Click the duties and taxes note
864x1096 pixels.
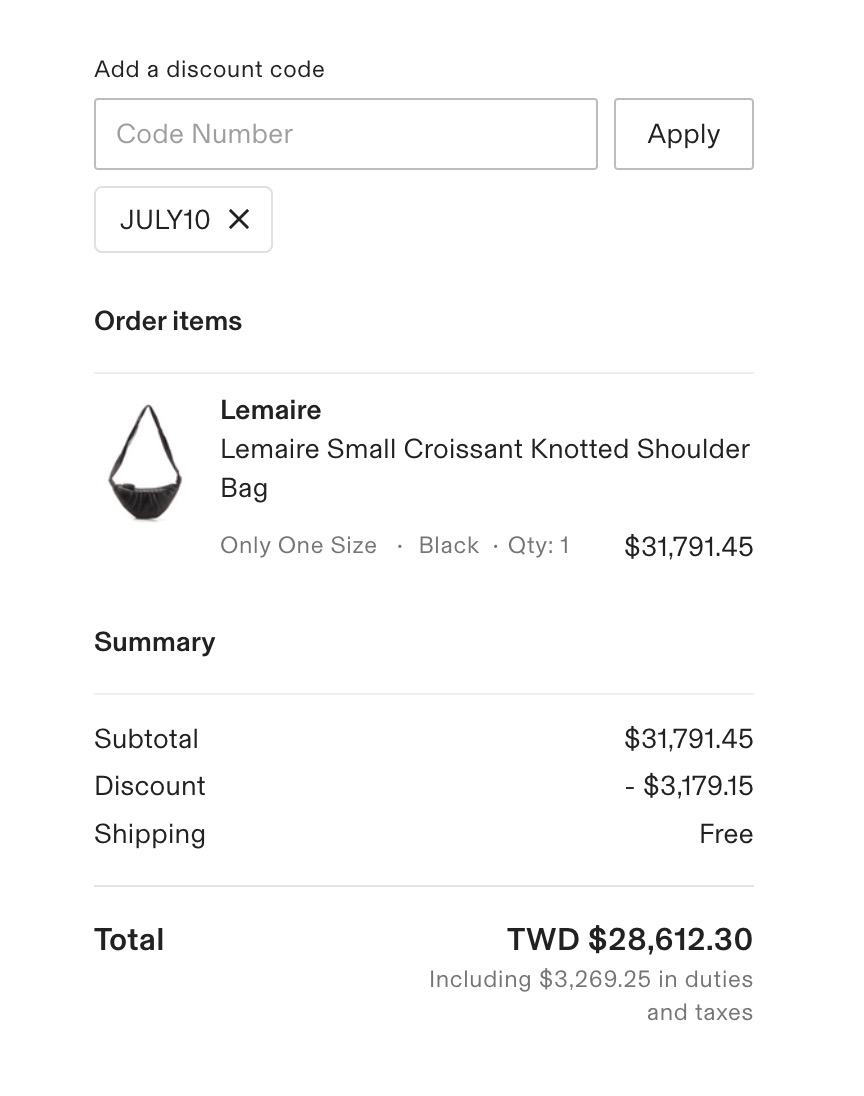pos(591,995)
